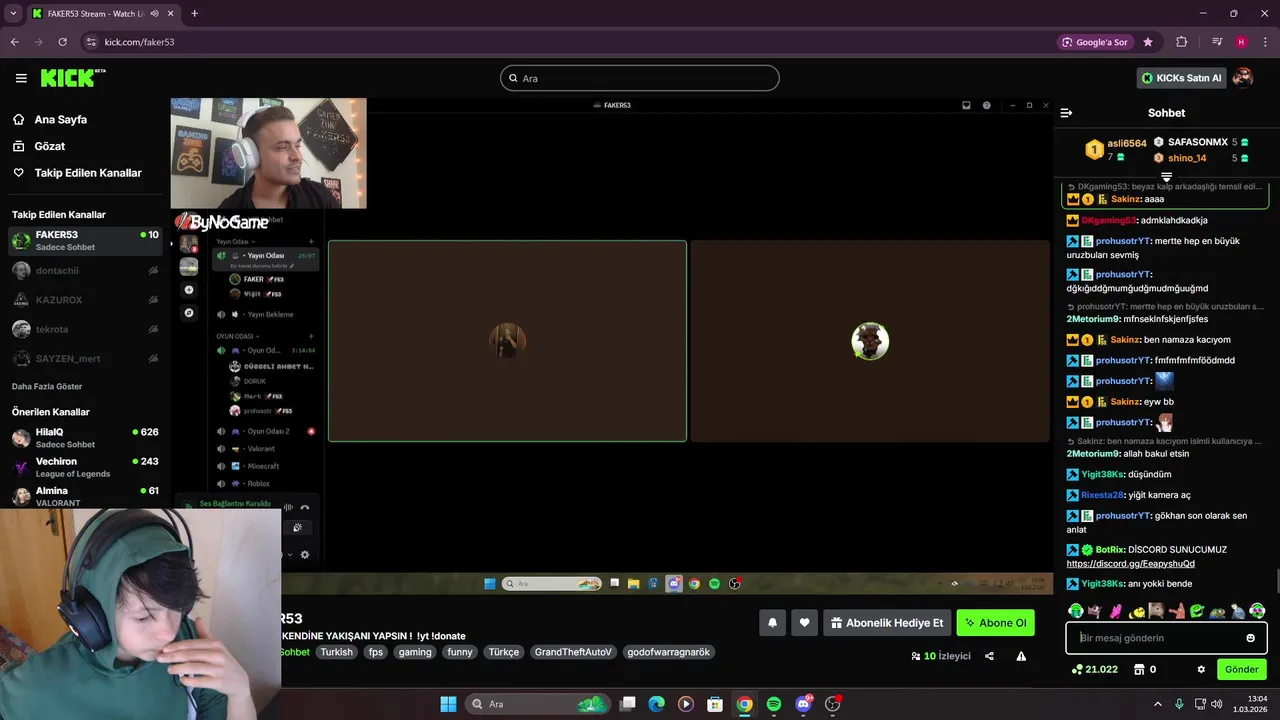Screen dimensions: 1280x720
Task: Open Vechiron recommended channel
Action: coord(85,467)
